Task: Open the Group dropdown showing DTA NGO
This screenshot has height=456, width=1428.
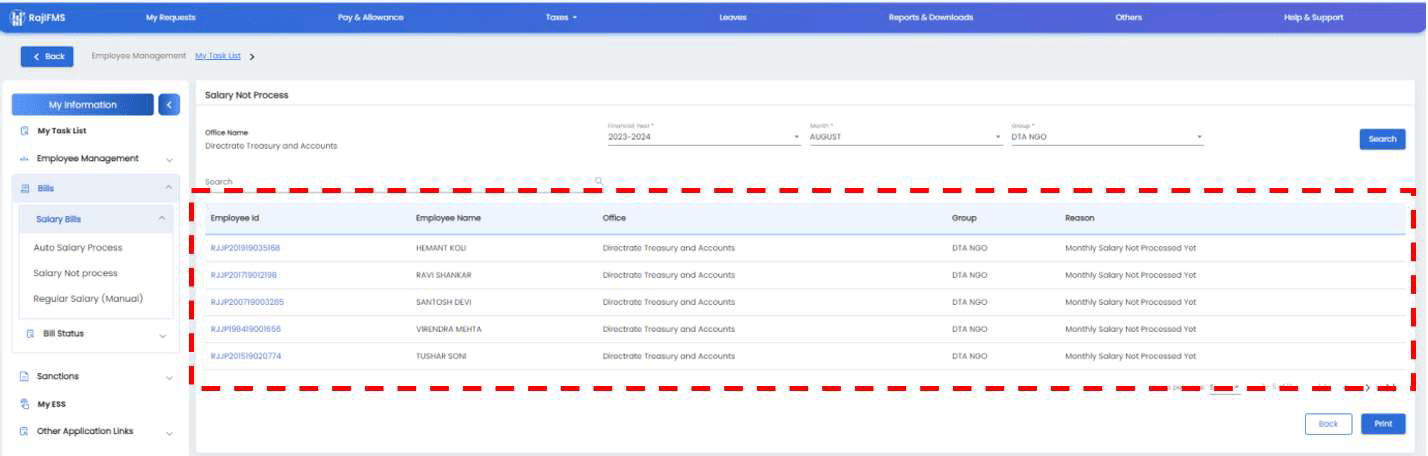Action: 1107,137
